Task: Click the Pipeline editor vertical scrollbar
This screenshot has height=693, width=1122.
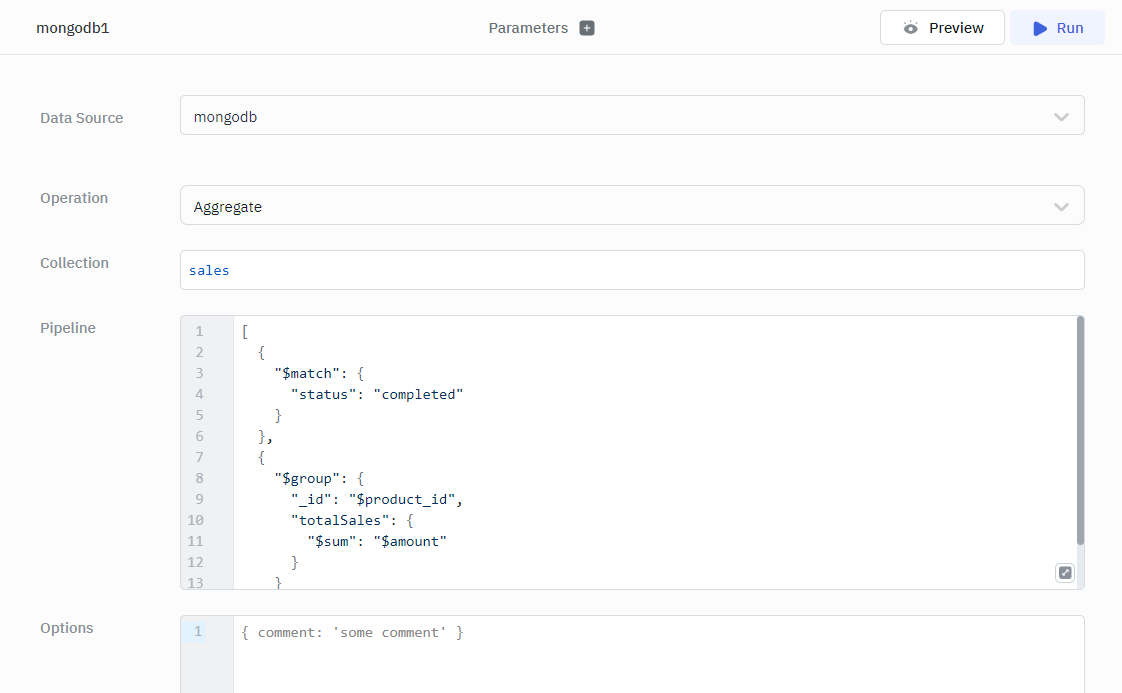Action: [x=1080, y=430]
